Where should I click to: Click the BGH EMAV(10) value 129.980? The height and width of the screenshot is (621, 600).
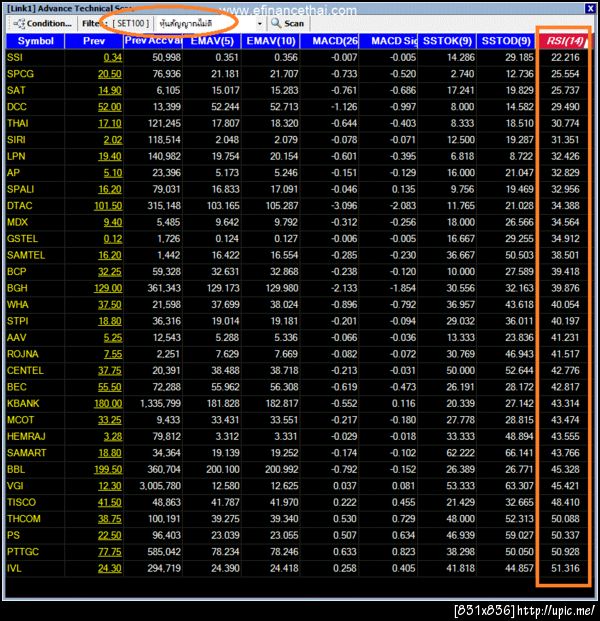(x=282, y=288)
